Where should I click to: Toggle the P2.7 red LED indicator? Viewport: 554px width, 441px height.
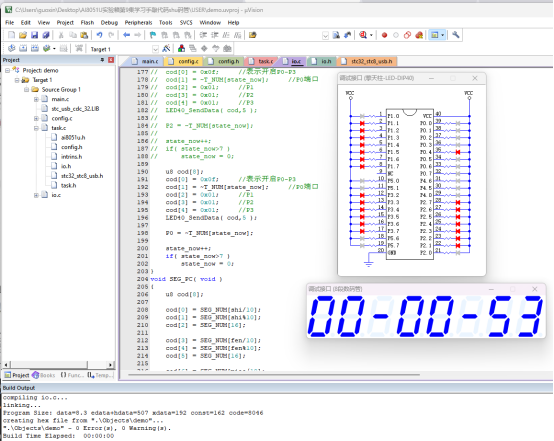(x=458, y=202)
